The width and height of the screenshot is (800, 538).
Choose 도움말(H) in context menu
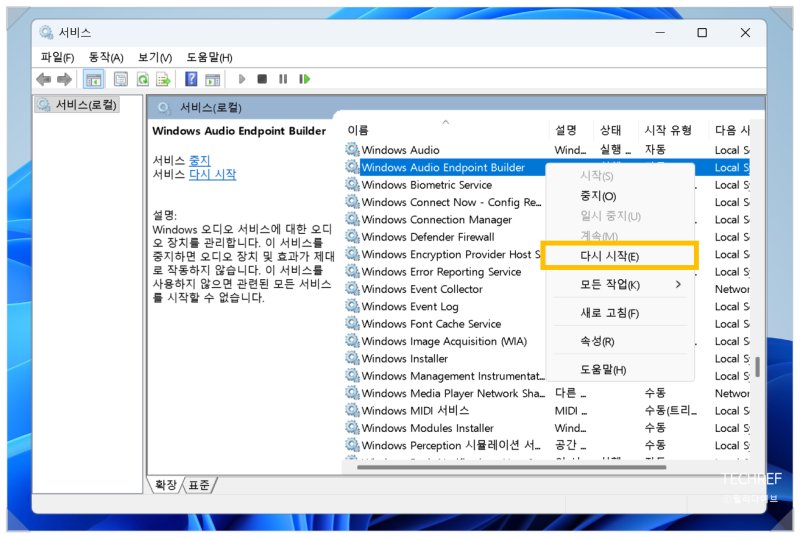619,369
